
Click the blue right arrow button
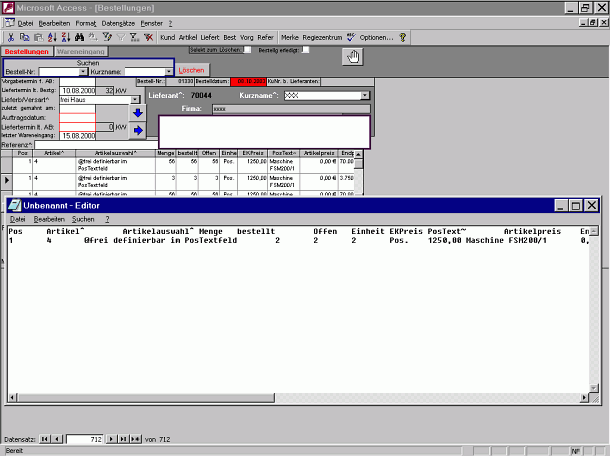[x=137, y=129]
